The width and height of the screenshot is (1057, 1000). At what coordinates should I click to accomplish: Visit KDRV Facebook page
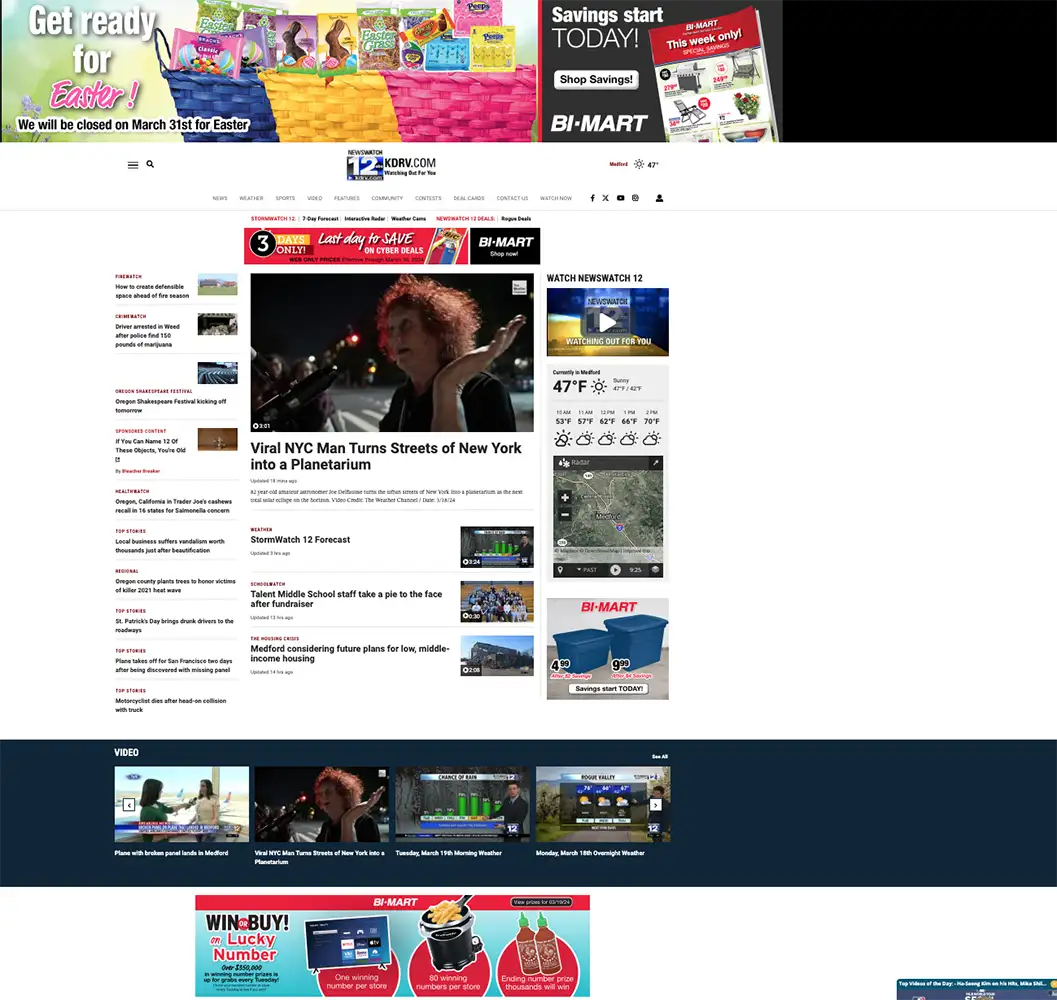click(592, 198)
